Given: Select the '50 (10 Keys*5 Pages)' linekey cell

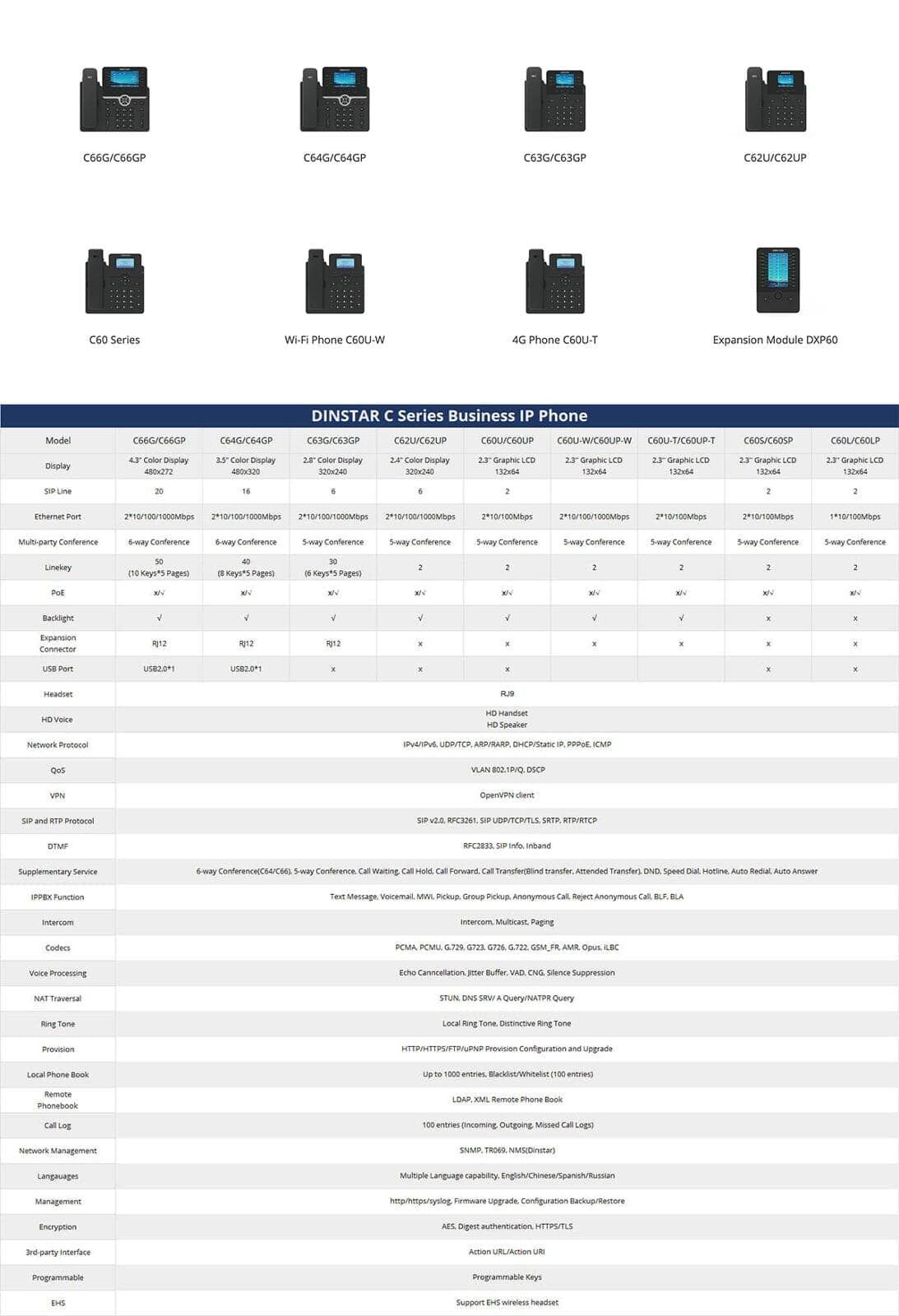Looking at the screenshot, I should 159,568.
